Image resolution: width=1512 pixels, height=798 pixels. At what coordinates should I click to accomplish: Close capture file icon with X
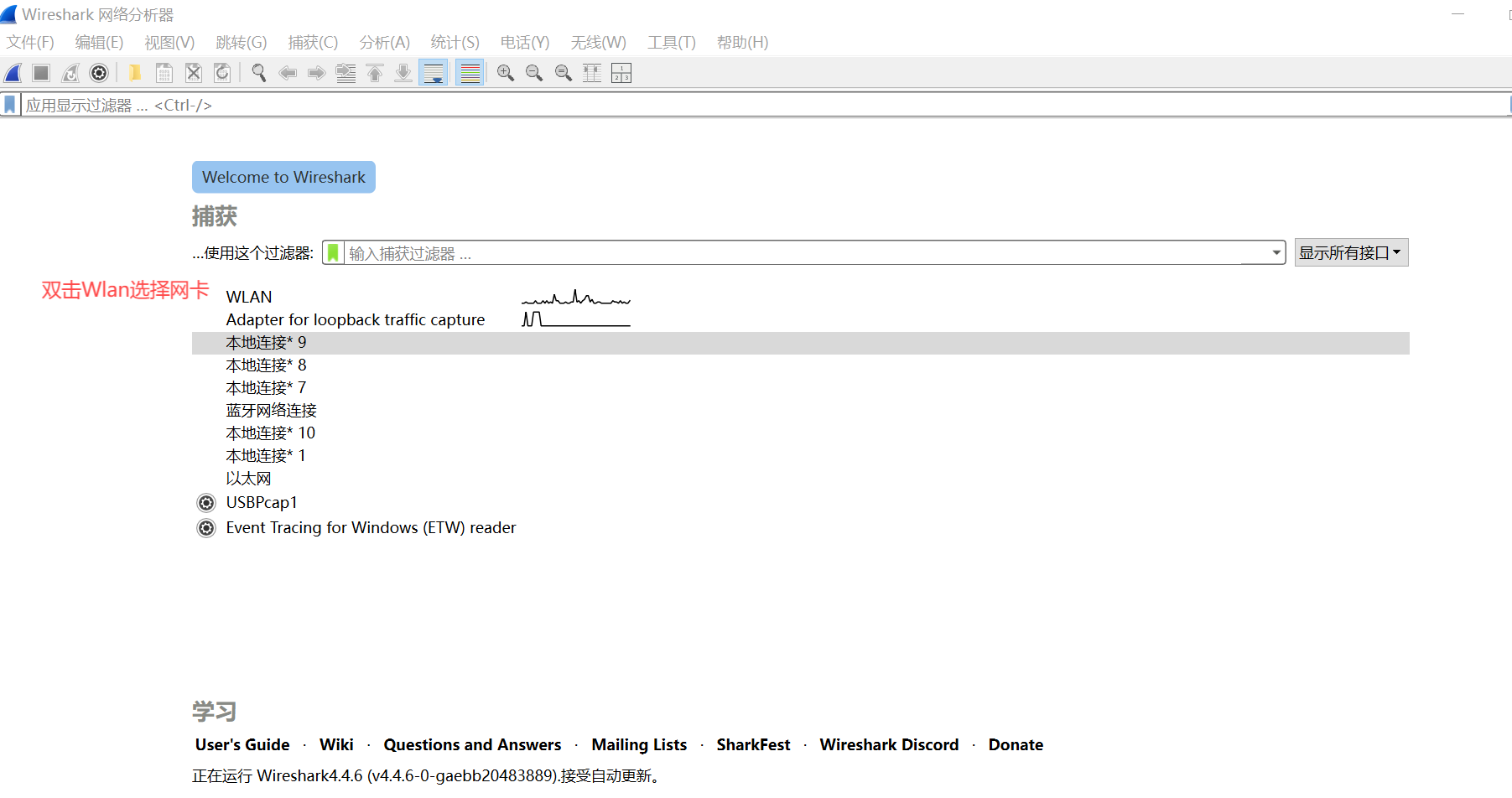(194, 73)
